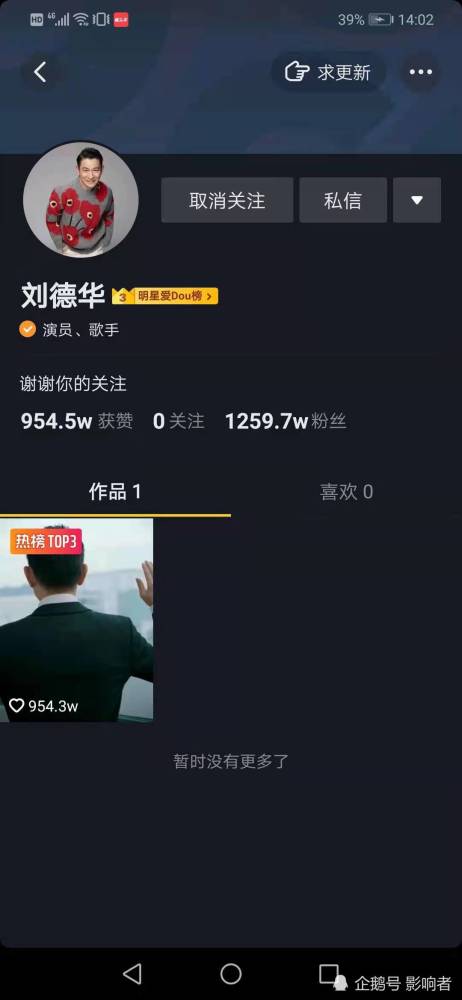
Task: Open the circular profile avatar photo
Action: [x=80, y=200]
